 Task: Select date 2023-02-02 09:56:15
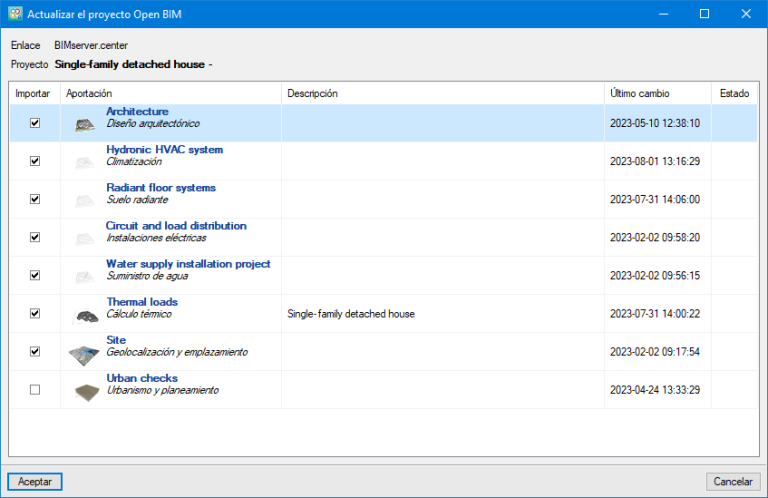point(655,276)
